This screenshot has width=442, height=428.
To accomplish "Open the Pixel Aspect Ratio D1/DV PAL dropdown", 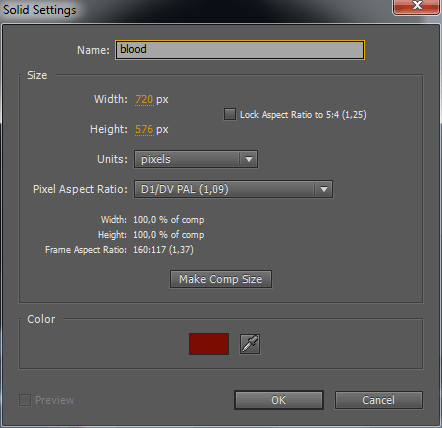I will pyautogui.click(x=233, y=189).
